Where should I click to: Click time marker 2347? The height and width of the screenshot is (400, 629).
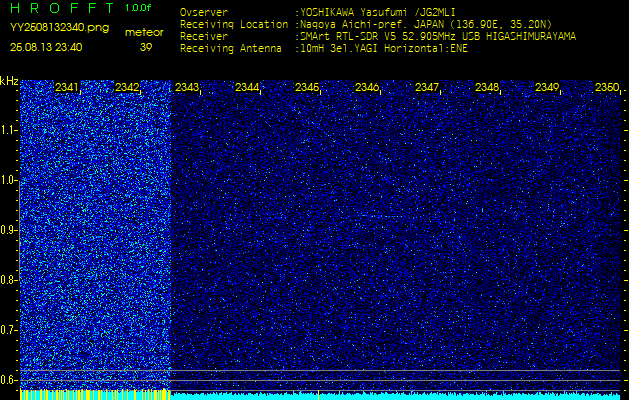point(427,87)
